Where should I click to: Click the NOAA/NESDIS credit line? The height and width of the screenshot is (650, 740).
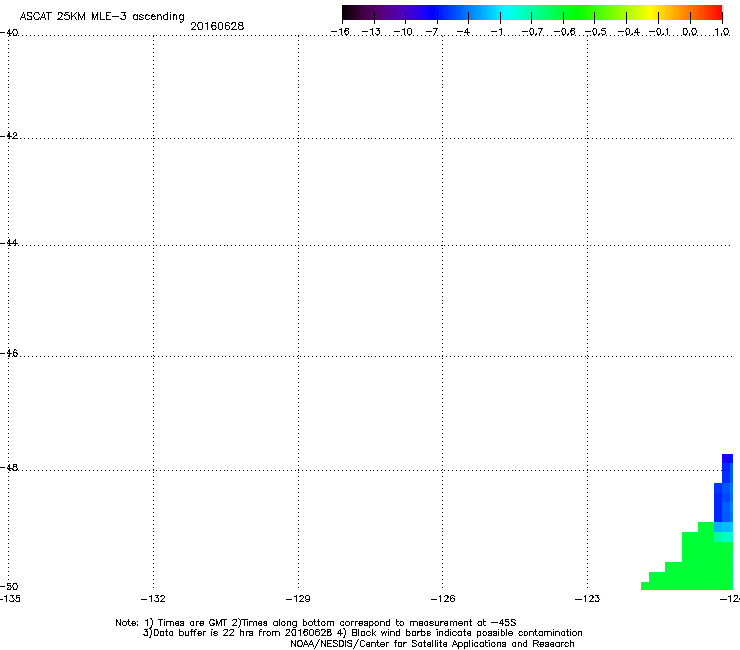432,644
